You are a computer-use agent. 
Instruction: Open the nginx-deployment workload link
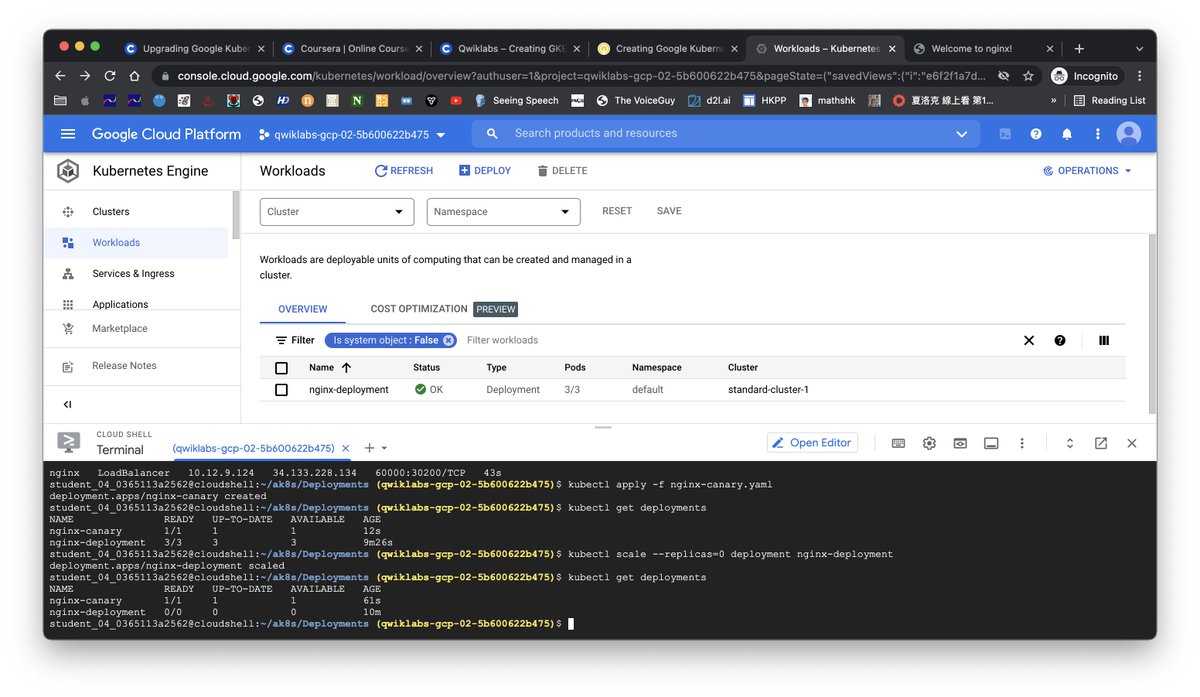click(x=349, y=390)
